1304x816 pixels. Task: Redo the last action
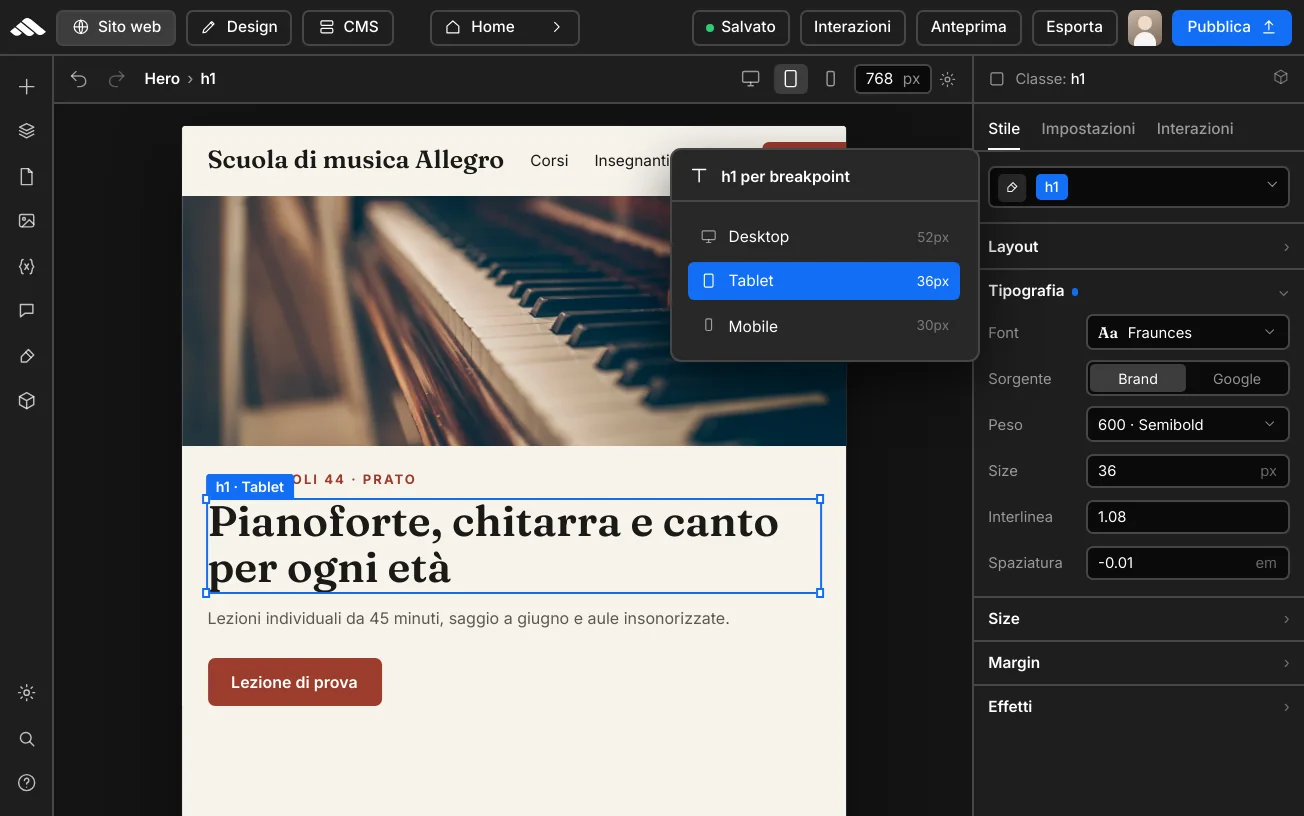(x=117, y=79)
